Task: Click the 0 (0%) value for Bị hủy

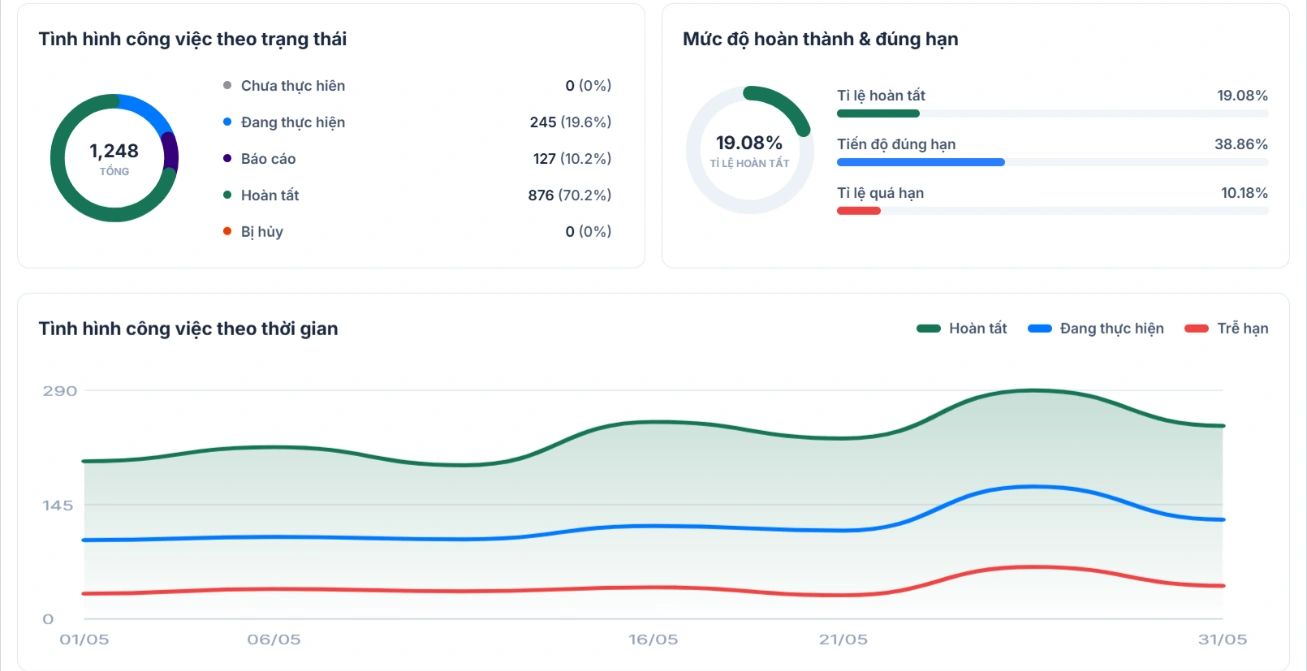Action: [588, 232]
